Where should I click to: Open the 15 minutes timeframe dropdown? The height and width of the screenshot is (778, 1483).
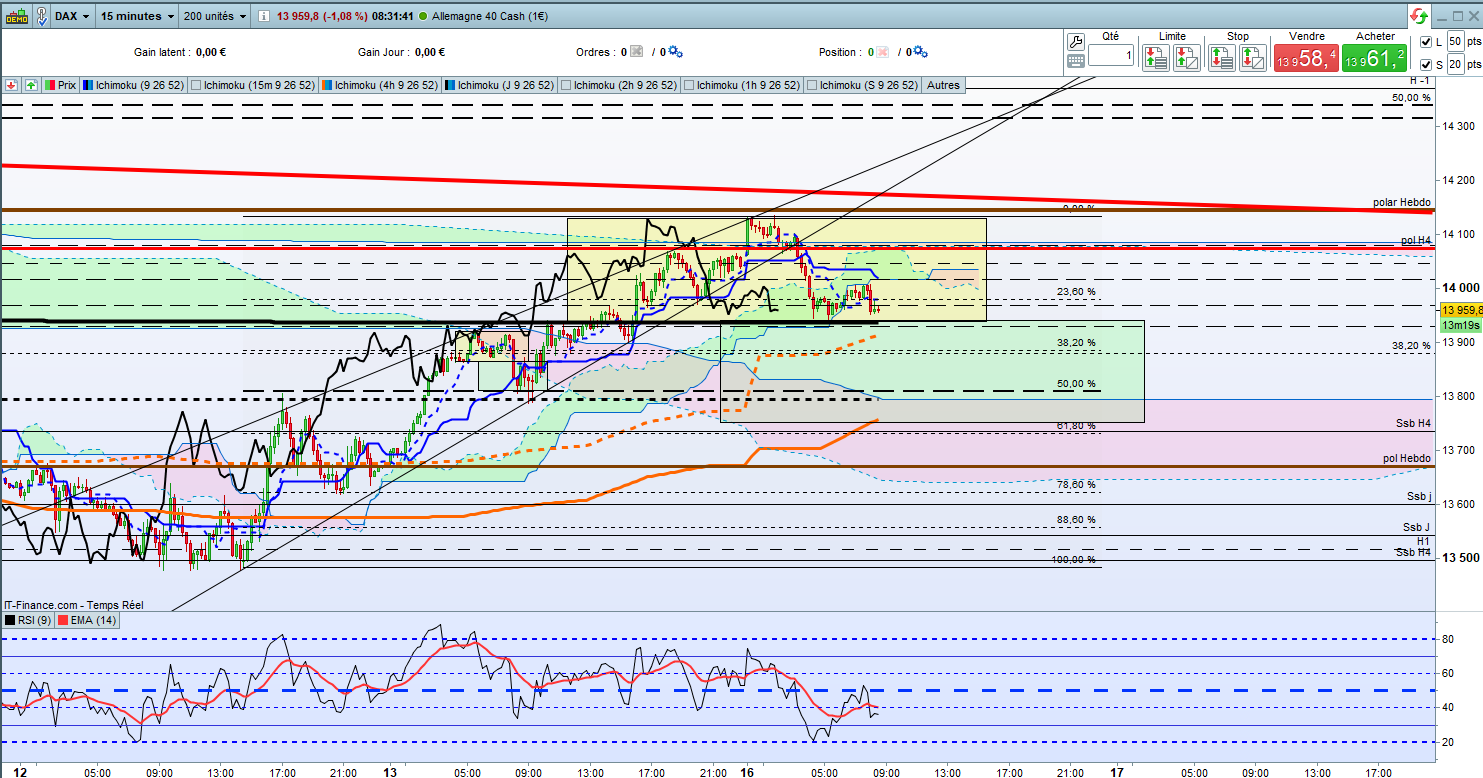click(138, 16)
